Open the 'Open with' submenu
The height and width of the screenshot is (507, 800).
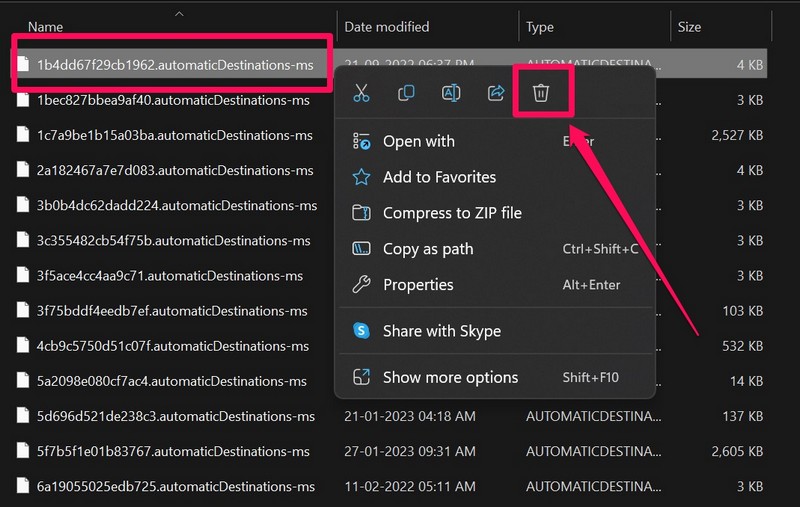(x=418, y=141)
